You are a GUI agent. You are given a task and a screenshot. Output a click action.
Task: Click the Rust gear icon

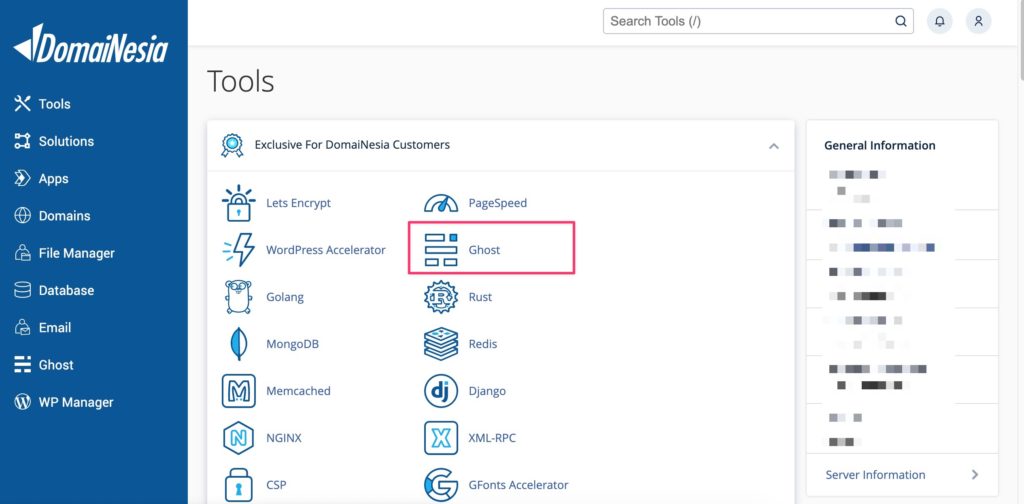441,297
